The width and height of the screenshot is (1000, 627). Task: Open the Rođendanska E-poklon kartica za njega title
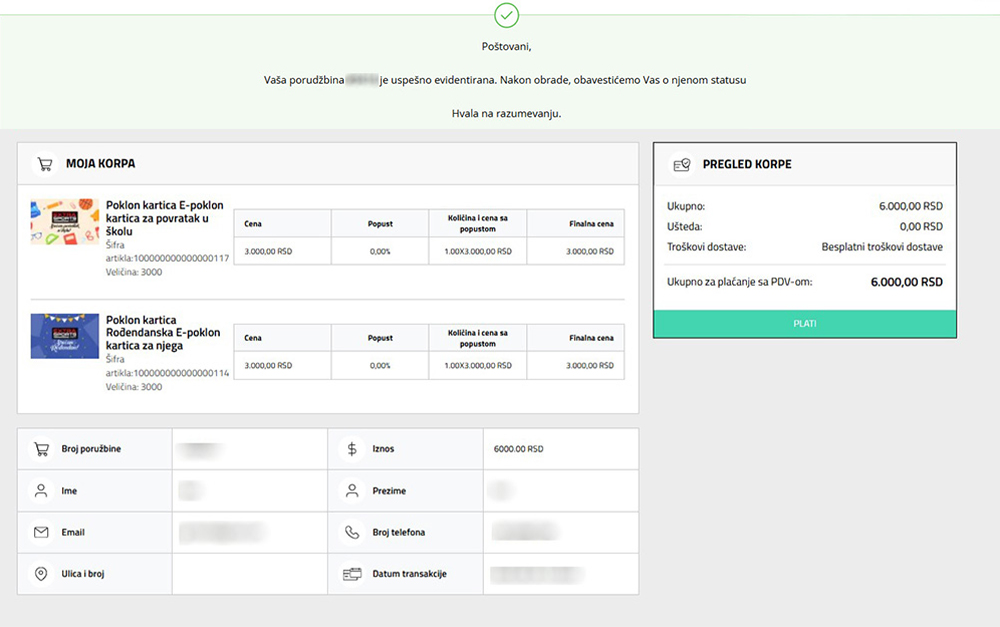pyautogui.click(x=163, y=332)
